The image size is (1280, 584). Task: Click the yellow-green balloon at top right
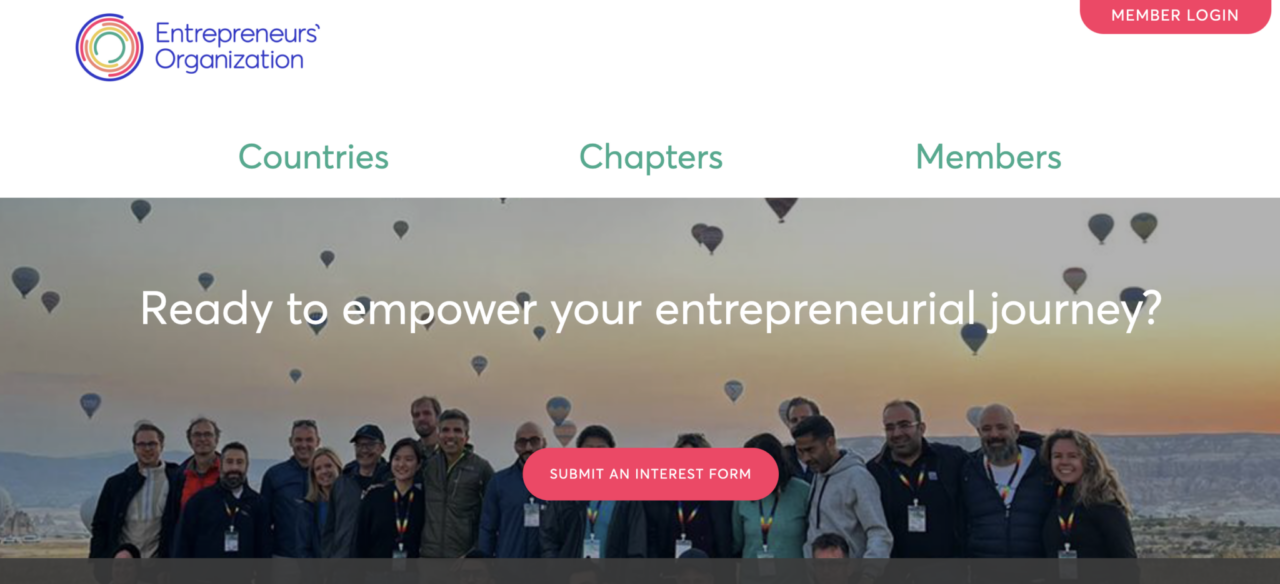pyautogui.click(x=1144, y=227)
